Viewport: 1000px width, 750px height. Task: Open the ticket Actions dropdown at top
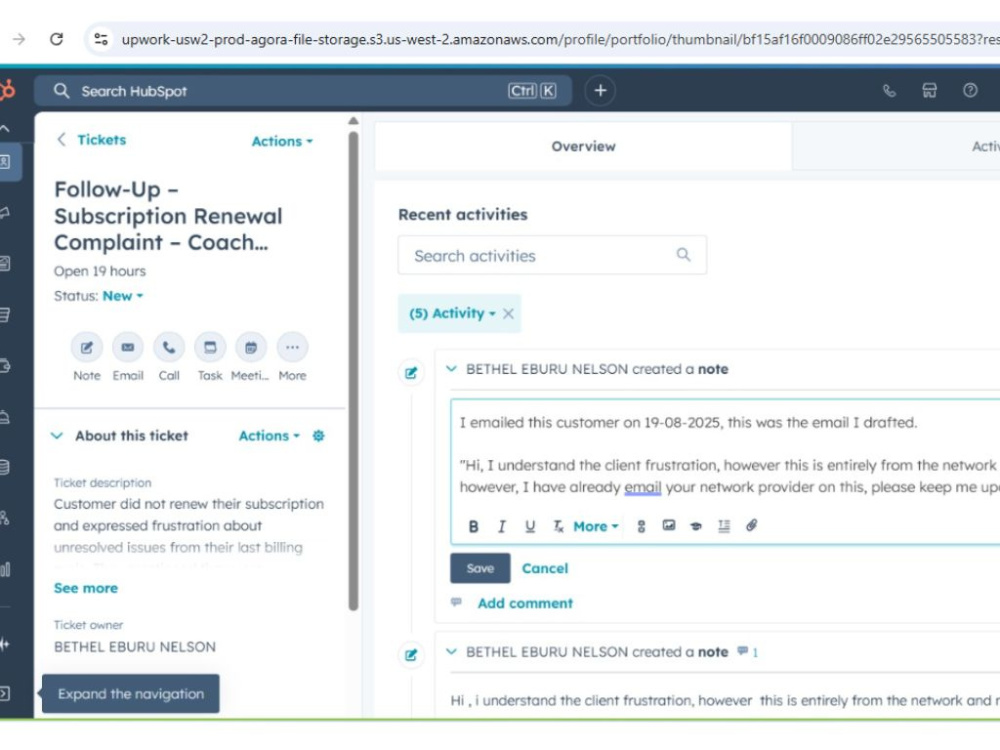click(x=282, y=141)
